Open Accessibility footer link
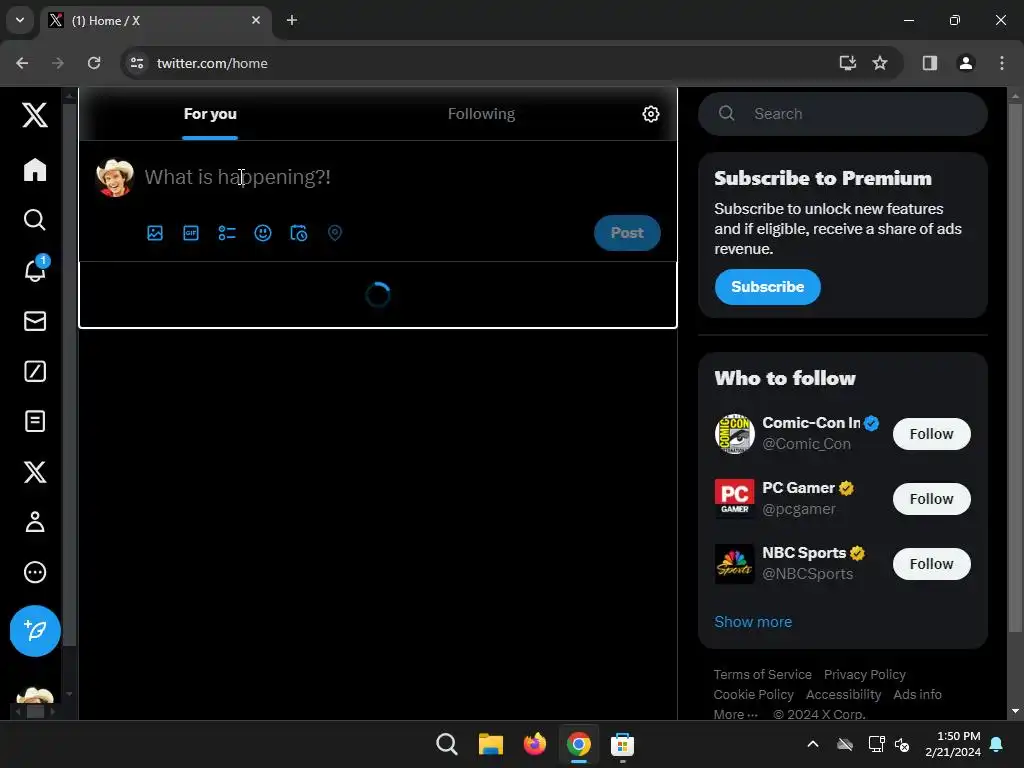1024x768 pixels. click(843, 694)
